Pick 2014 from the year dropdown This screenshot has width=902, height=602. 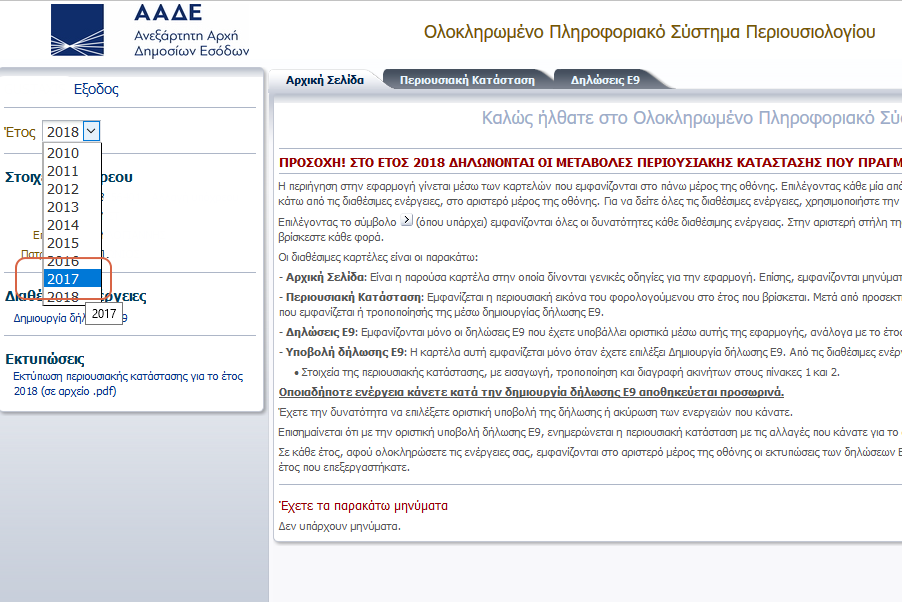pyautogui.click(x=63, y=225)
